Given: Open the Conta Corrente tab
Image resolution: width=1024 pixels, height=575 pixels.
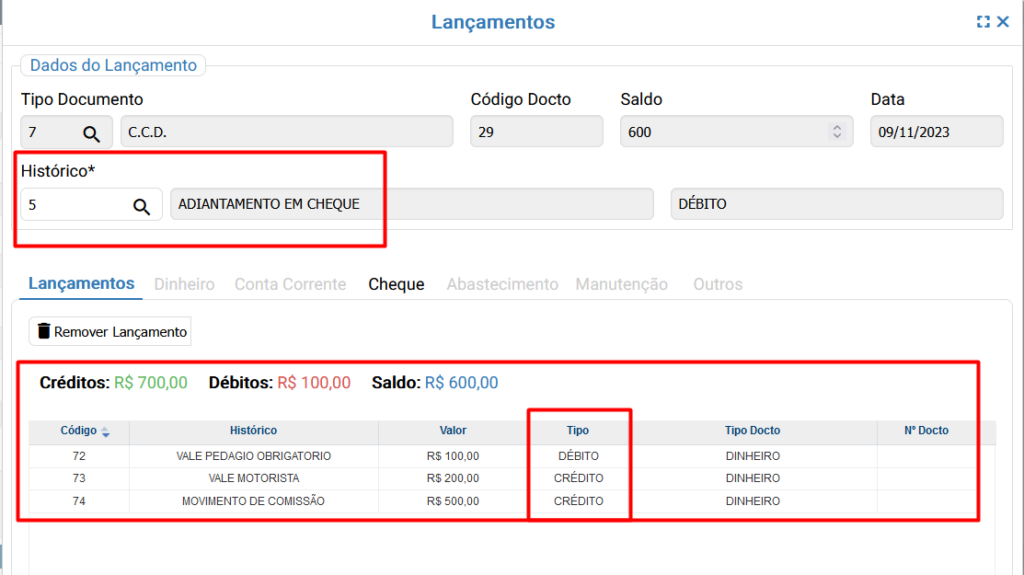Looking at the screenshot, I should pos(290,284).
